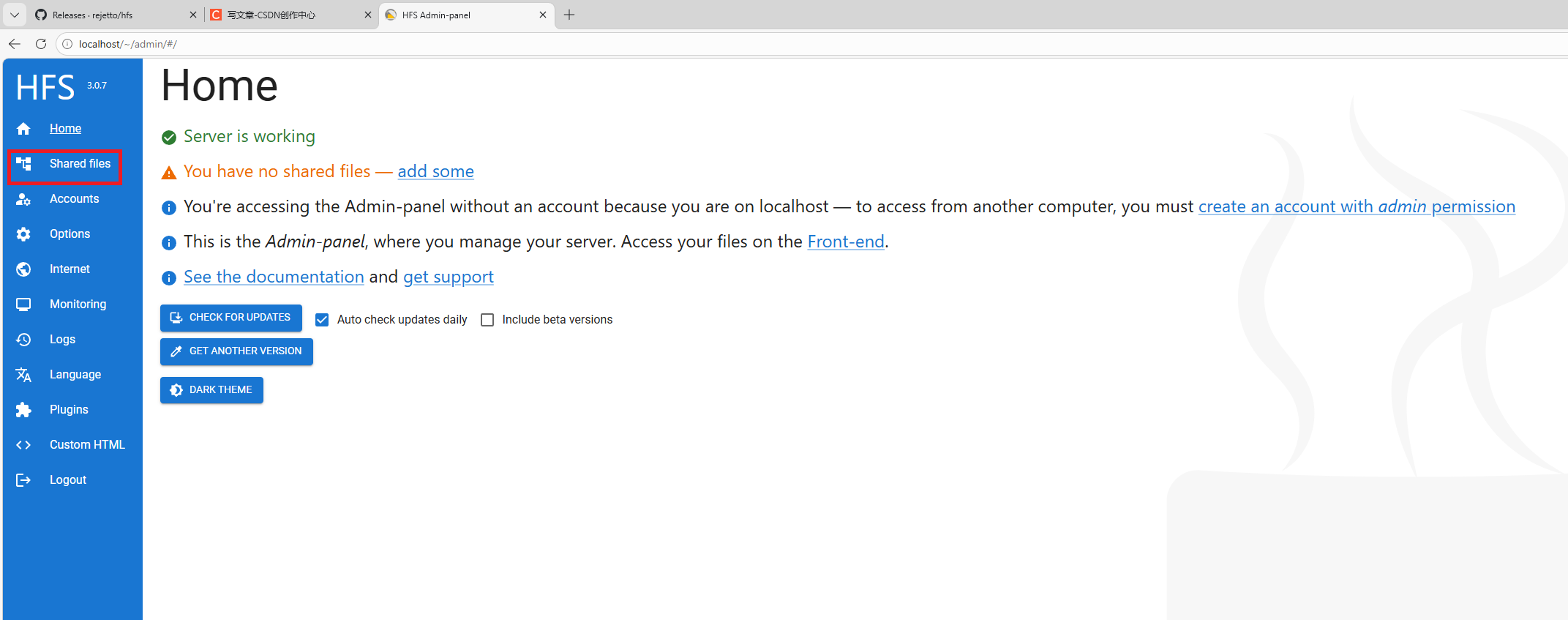Enable Include beta versions checkbox

click(x=487, y=320)
